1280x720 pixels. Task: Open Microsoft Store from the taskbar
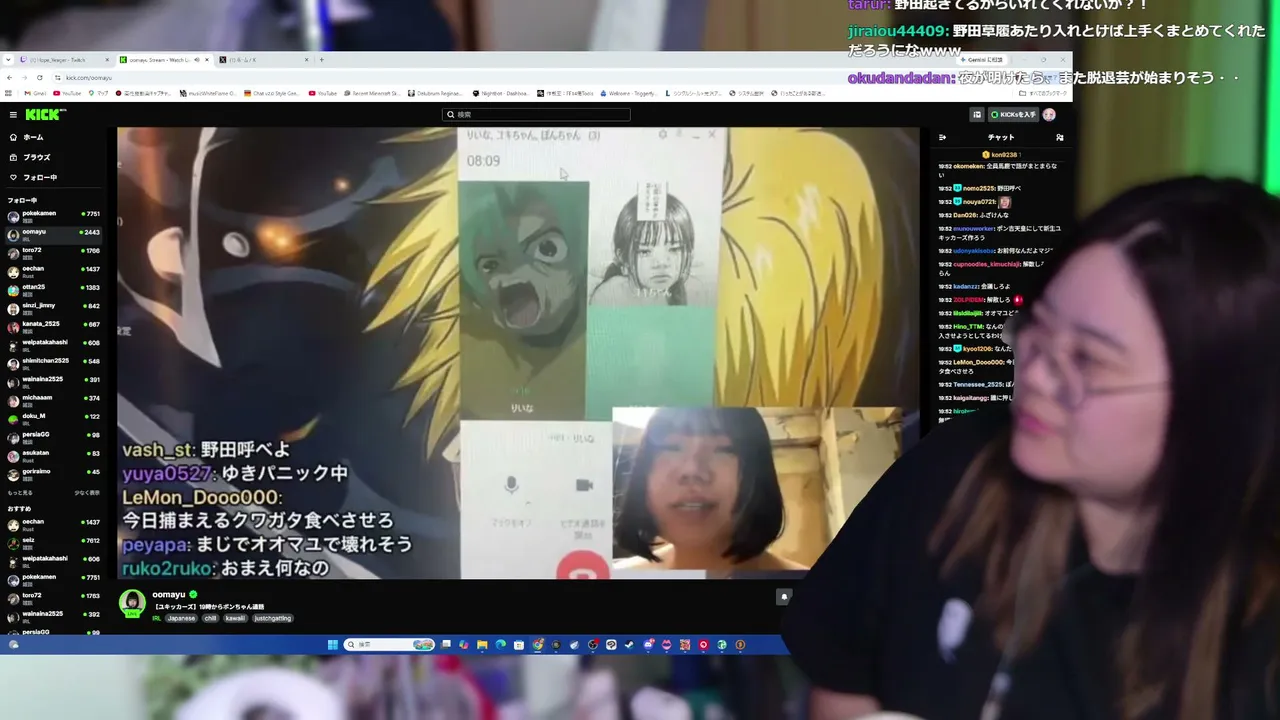click(x=519, y=645)
